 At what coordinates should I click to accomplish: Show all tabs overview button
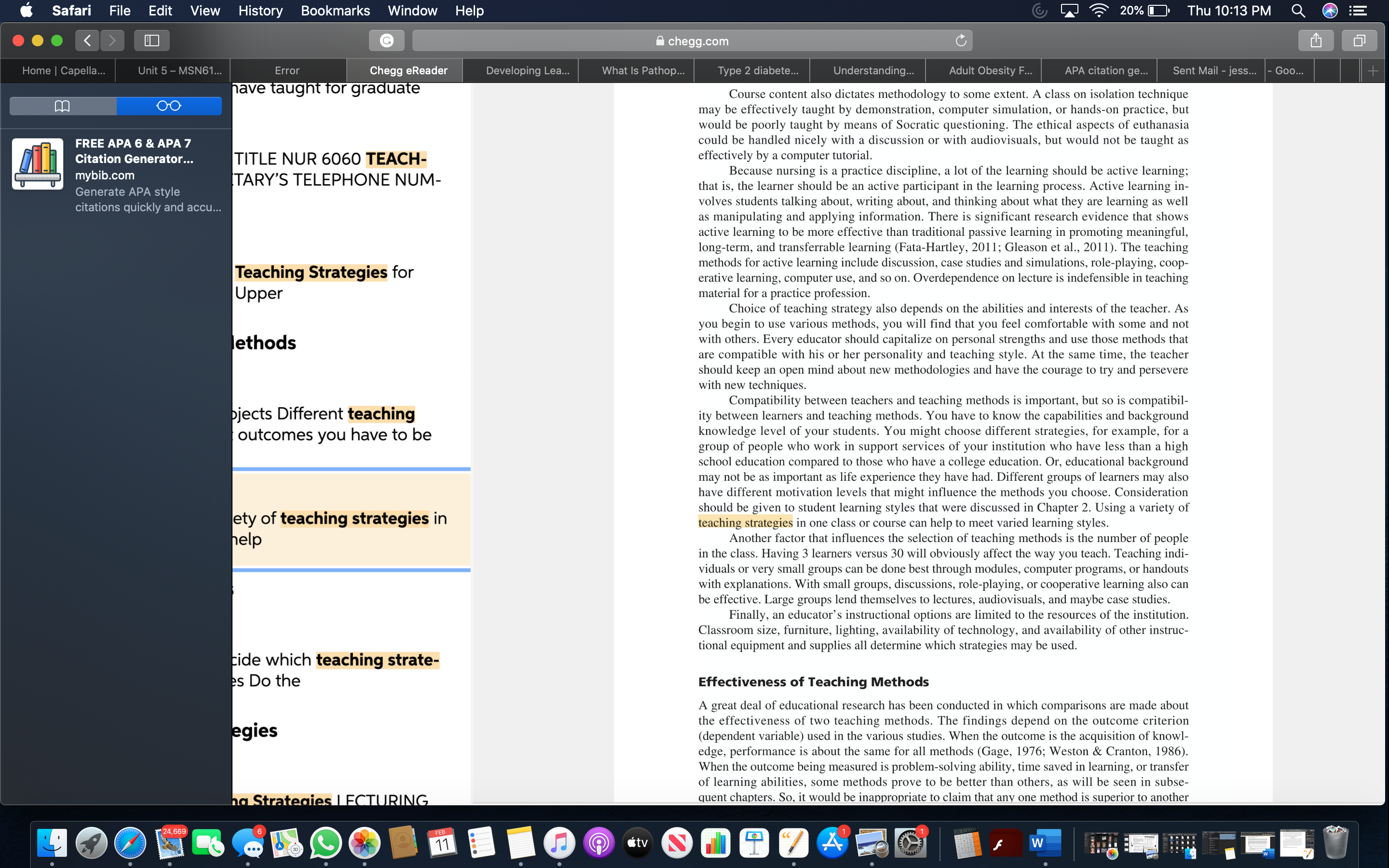(1359, 40)
